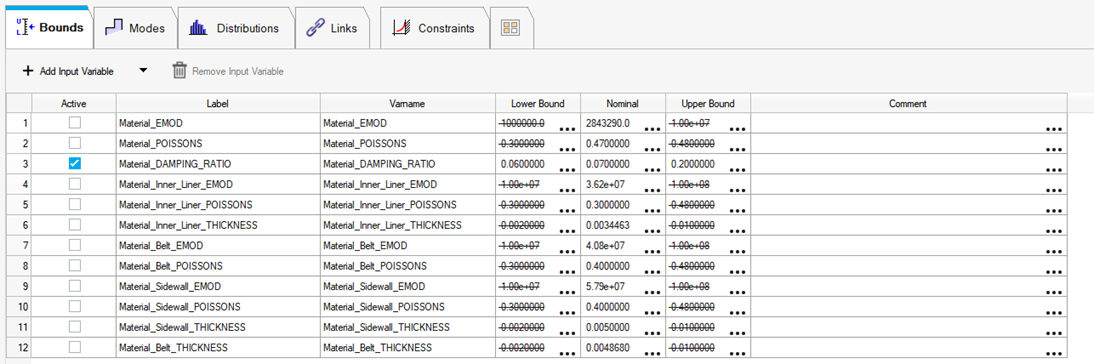Click nominal value 0.0048680
This screenshot has height=364, width=1094.
[x=609, y=347]
